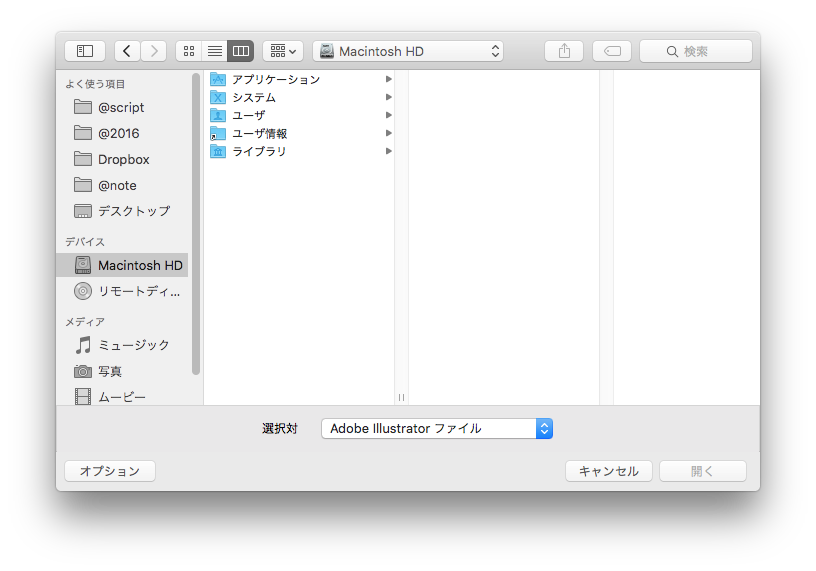The image size is (816, 571).
Task: Toggle the sidebar visibility button
Action: (85, 51)
